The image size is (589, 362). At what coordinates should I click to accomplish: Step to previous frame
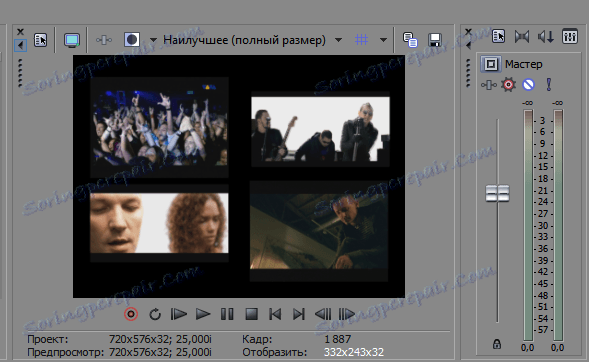click(x=323, y=314)
